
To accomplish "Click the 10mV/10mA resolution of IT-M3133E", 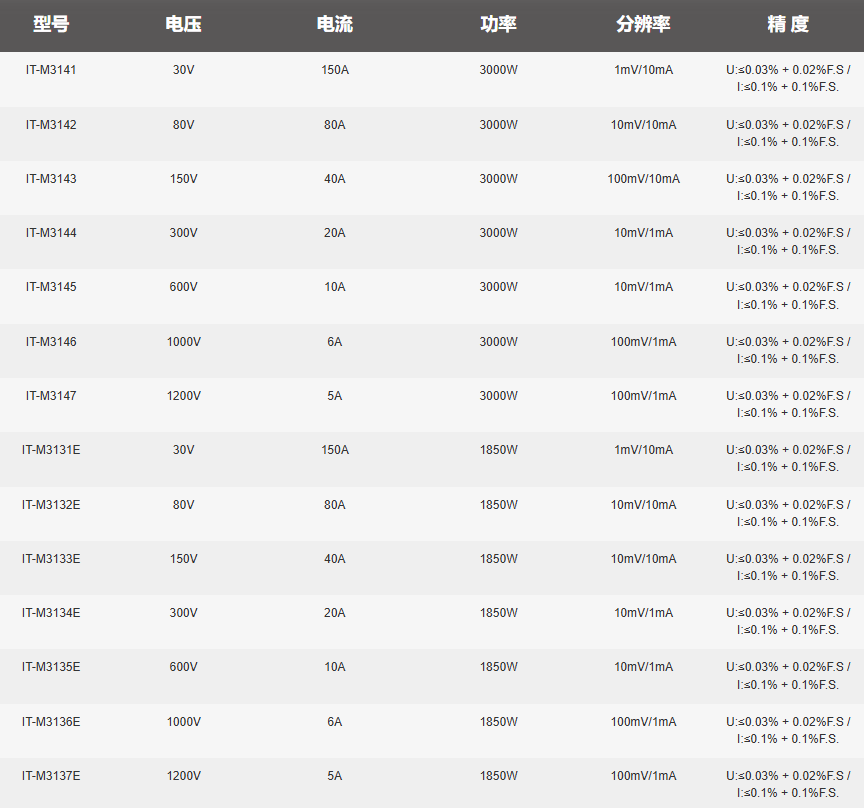I will coord(644,559).
